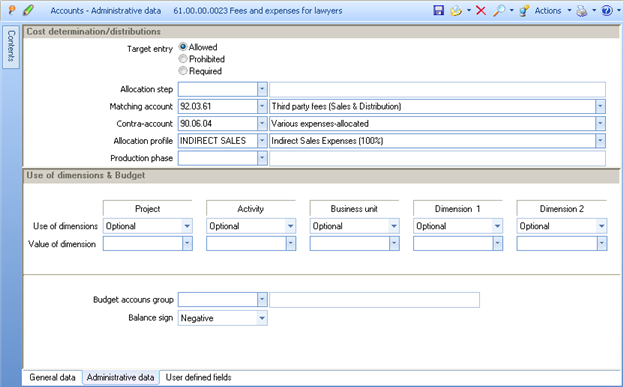Switch to the General data tab

coord(52,377)
